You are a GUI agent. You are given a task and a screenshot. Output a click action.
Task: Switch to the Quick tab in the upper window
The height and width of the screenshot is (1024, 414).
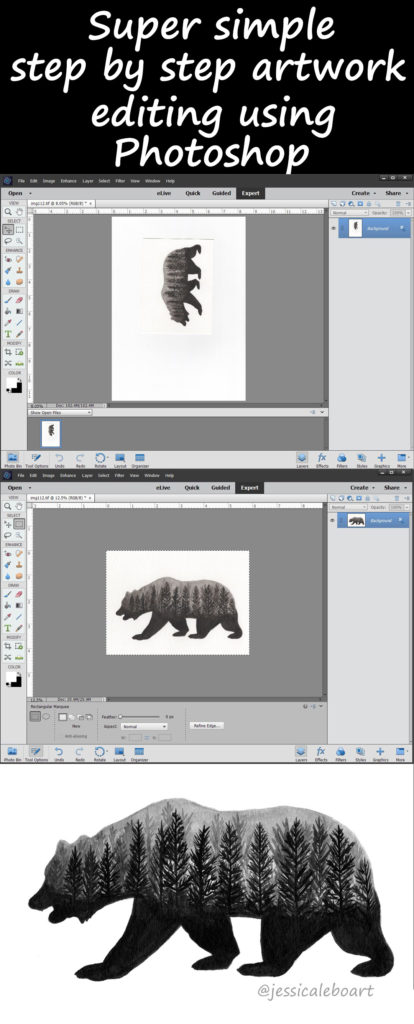192,193
